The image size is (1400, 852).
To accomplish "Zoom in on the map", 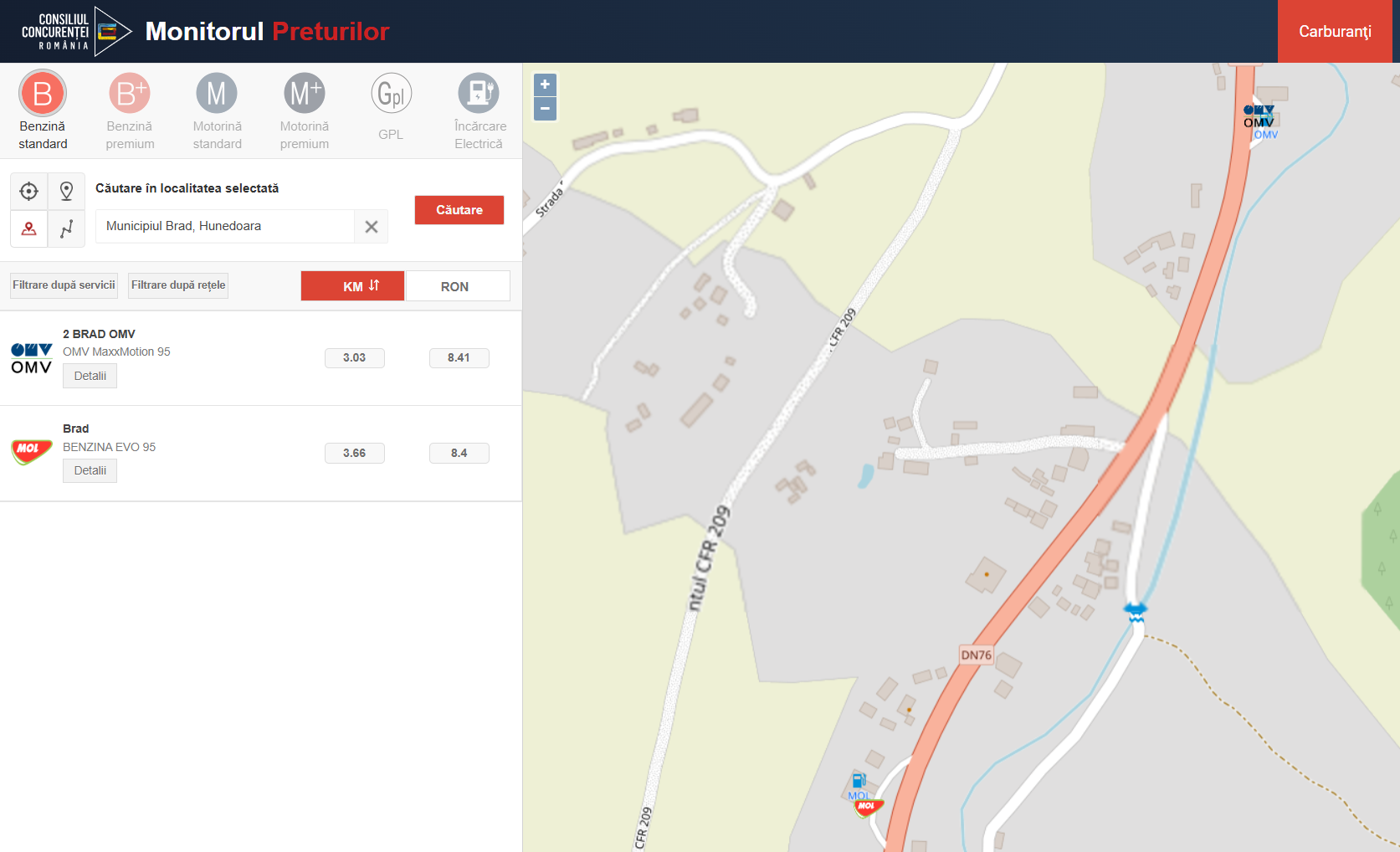I will click(x=545, y=85).
